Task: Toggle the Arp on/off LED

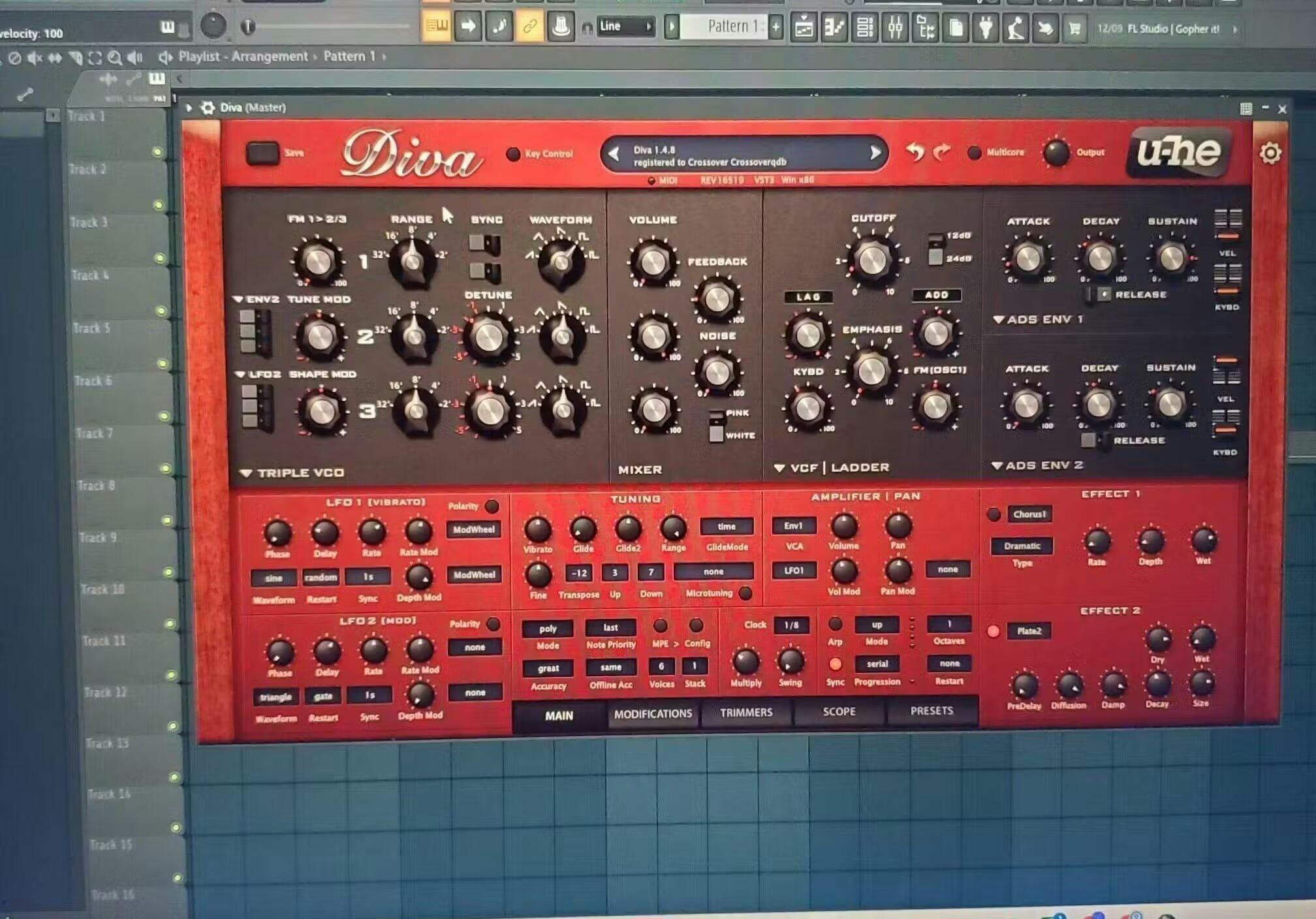Action: (x=835, y=624)
